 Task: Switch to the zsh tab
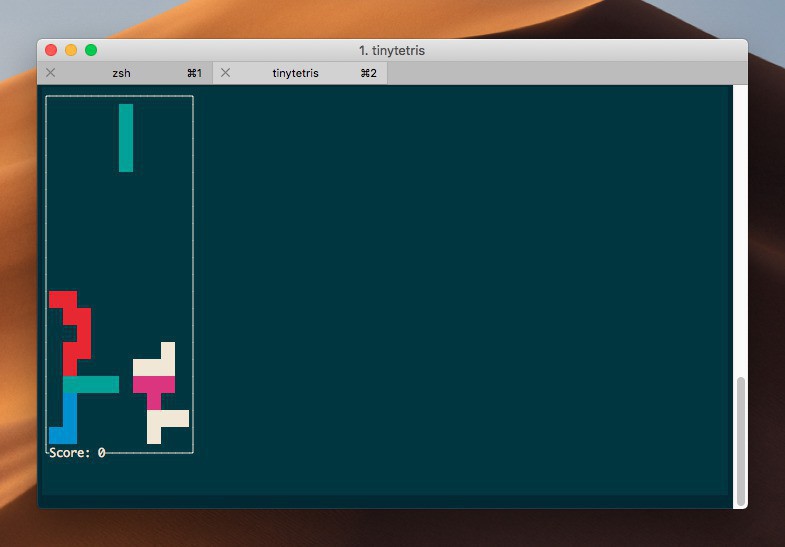click(x=125, y=73)
